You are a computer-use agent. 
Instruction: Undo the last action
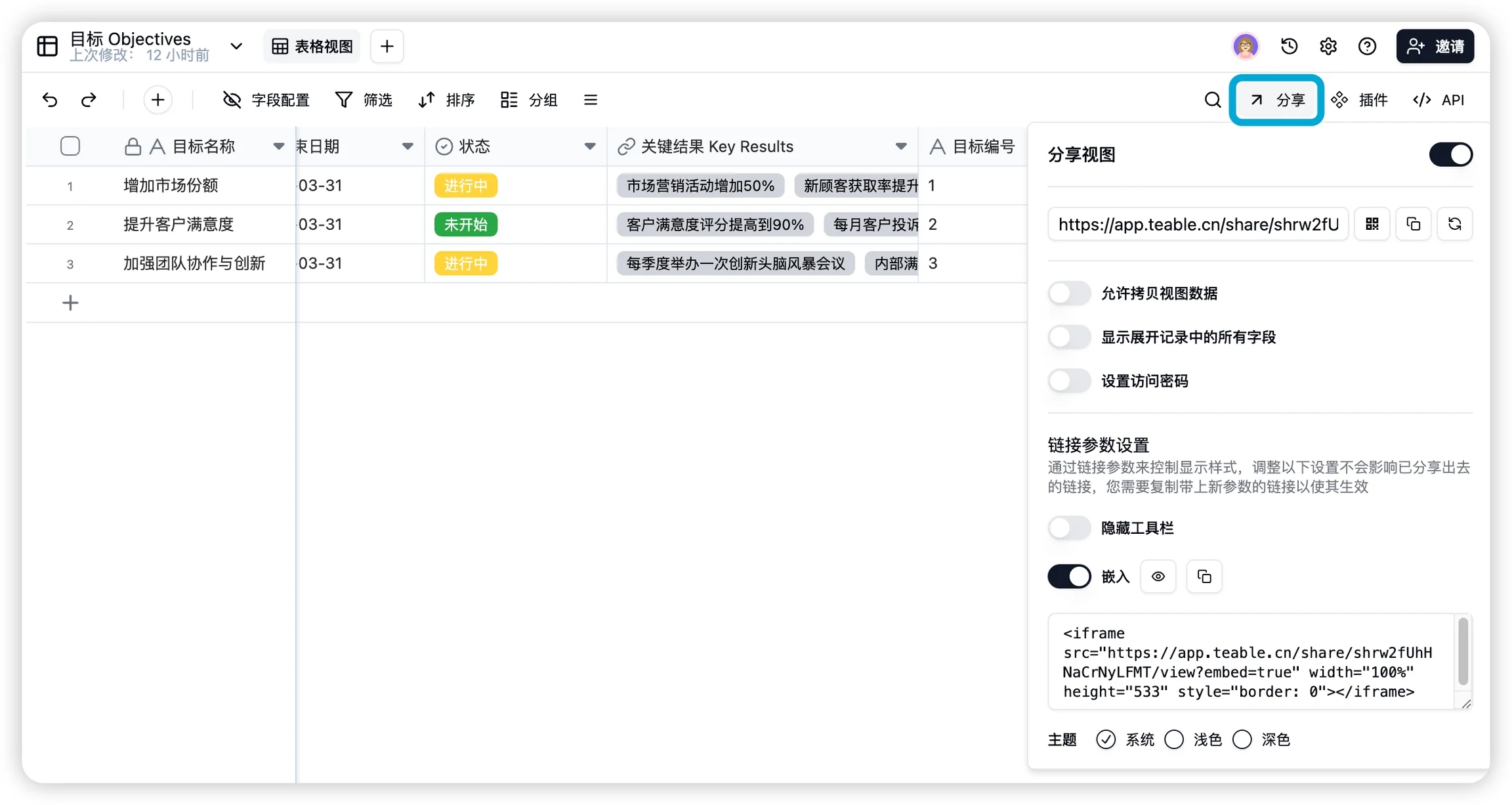click(x=50, y=100)
